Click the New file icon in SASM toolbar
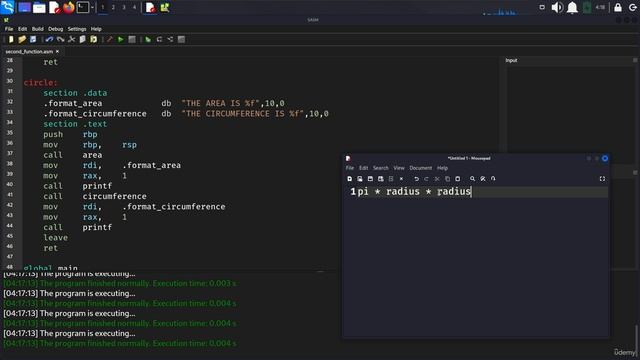The height and width of the screenshot is (360, 640). [x=11, y=39]
